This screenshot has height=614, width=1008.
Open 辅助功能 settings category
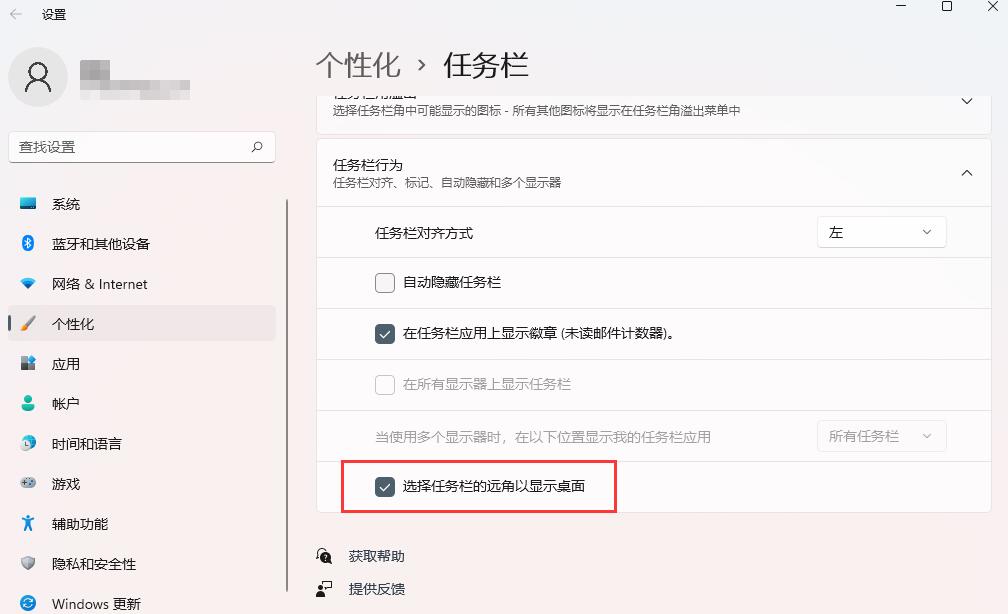click(142, 523)
